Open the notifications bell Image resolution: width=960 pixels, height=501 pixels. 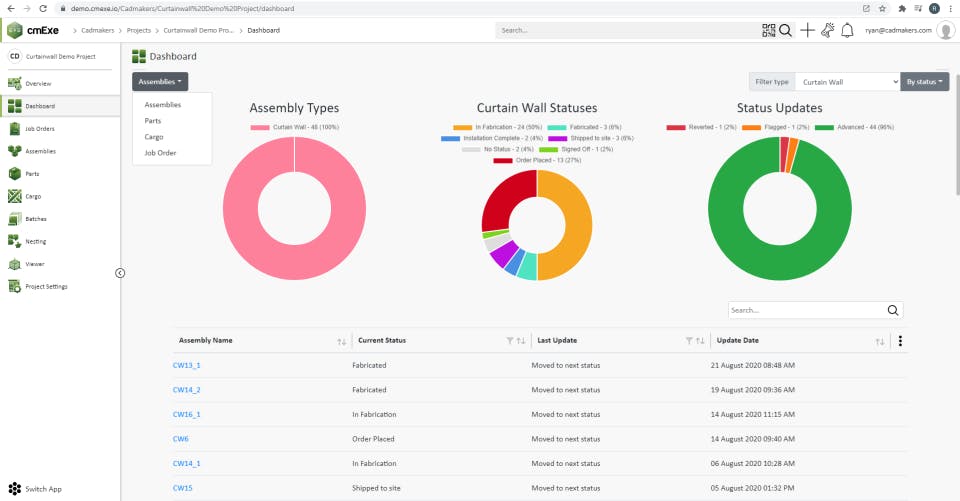point(847,30)
